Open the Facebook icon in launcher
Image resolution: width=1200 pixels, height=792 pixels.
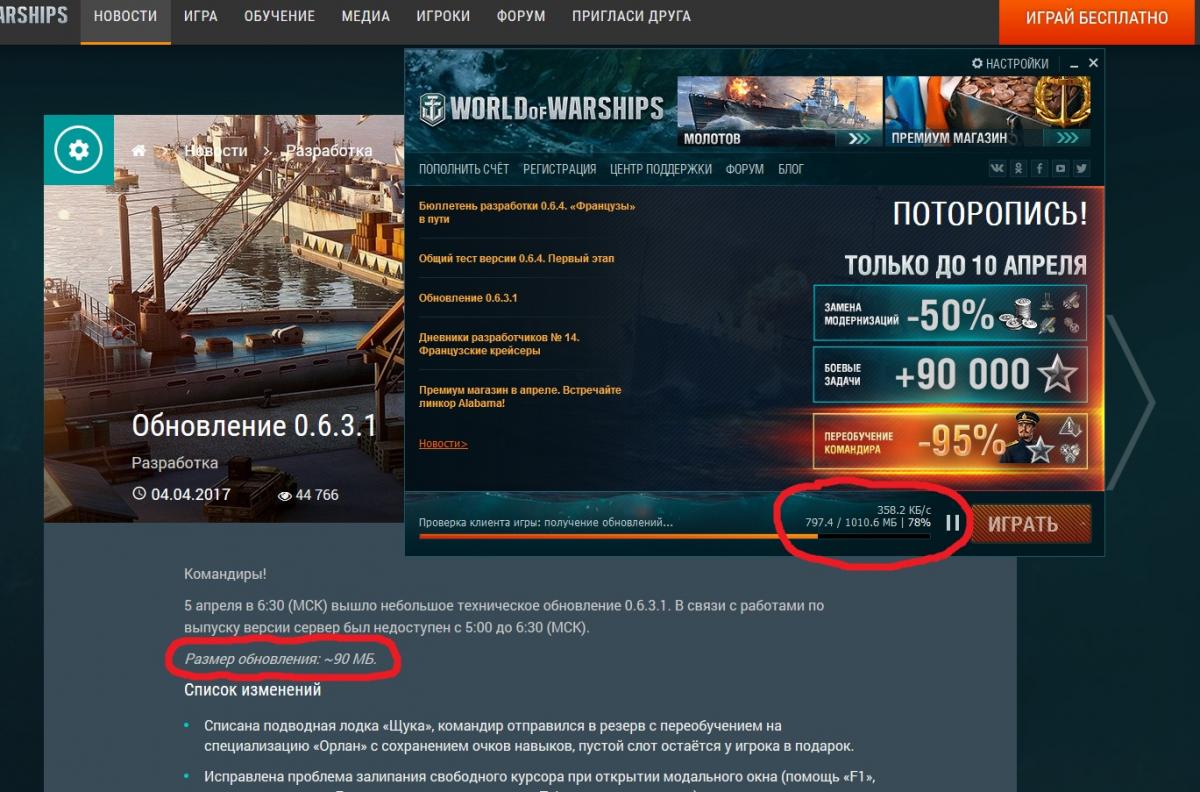coord(1040,169)
